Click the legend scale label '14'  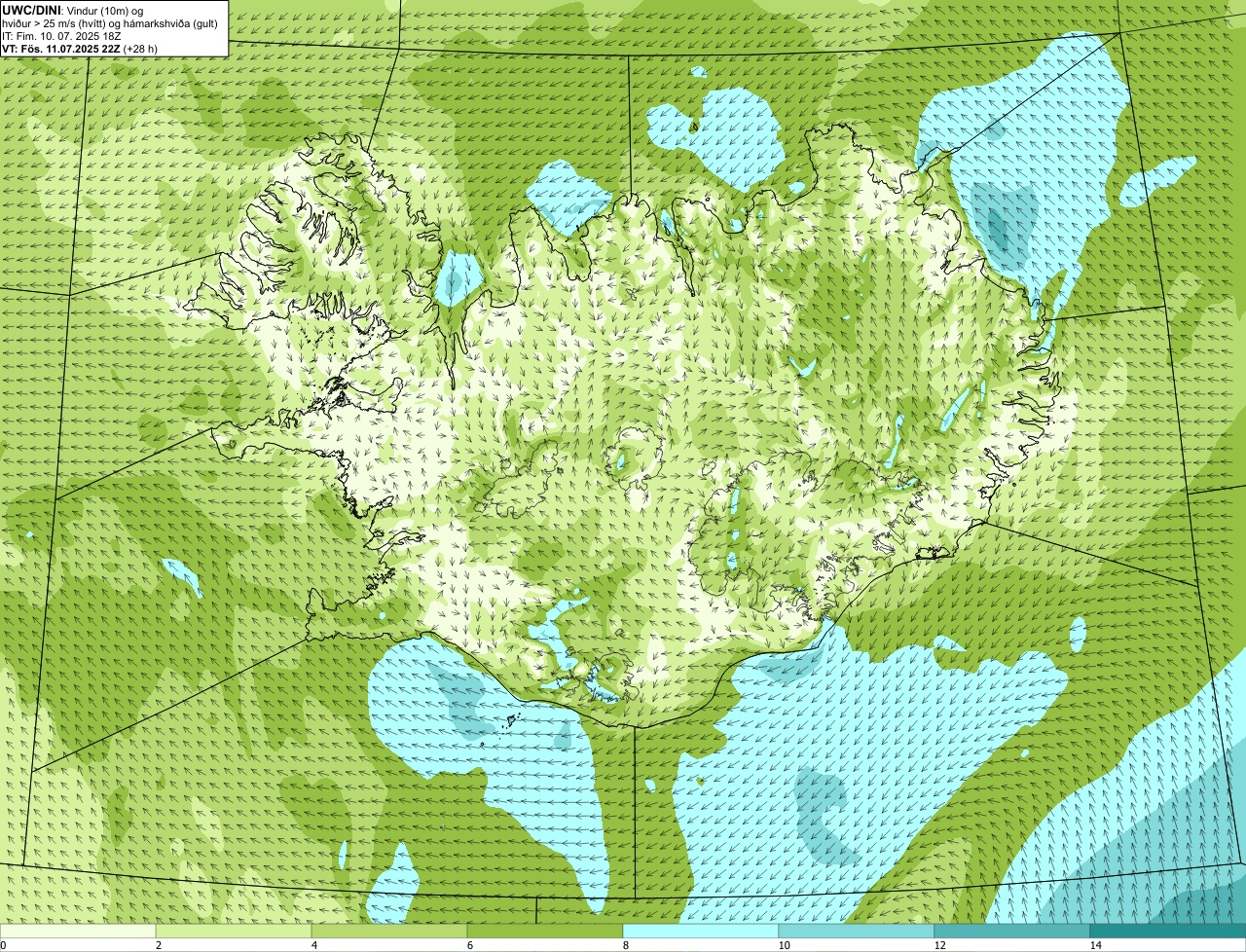click(1095, 945)
